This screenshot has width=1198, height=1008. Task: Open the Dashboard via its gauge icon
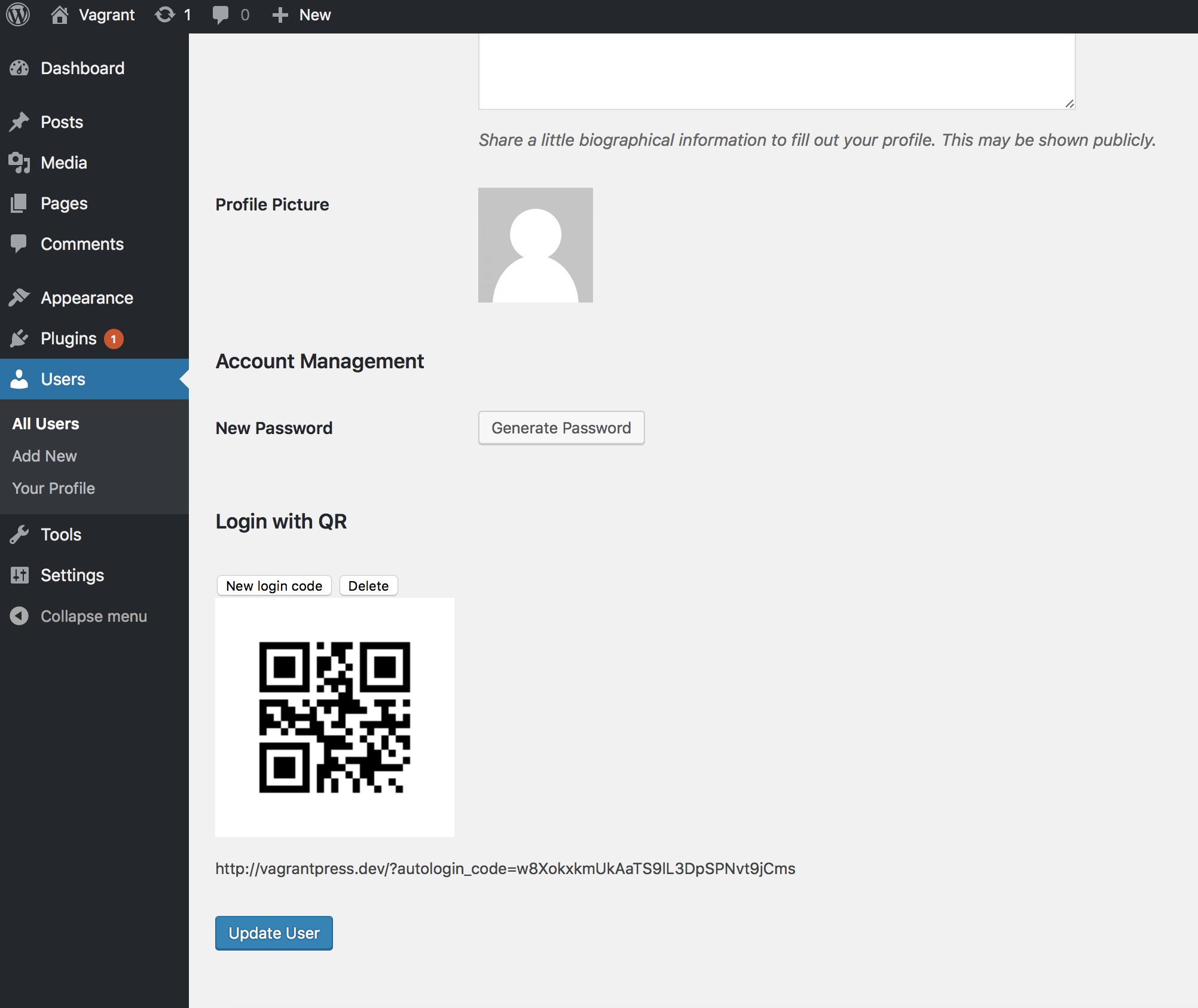click(20, 68)
